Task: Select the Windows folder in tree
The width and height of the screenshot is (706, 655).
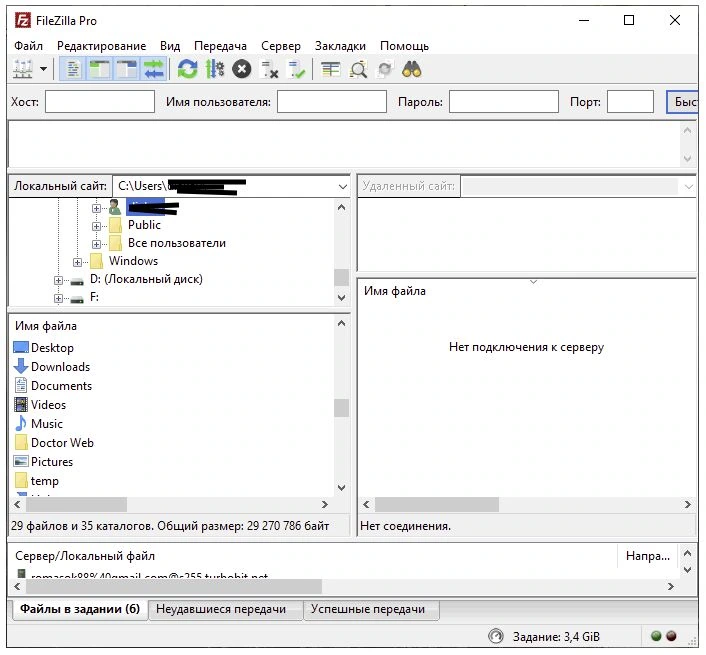Action: [133, 261]
